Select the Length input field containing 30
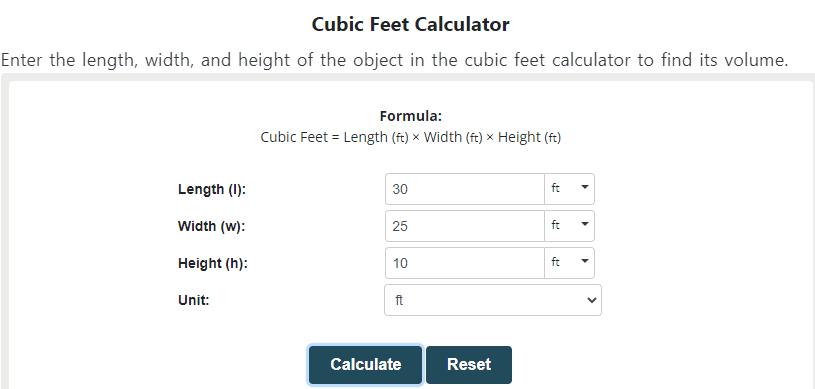This screenshot has width=815, height=389. tap(465, 189)
